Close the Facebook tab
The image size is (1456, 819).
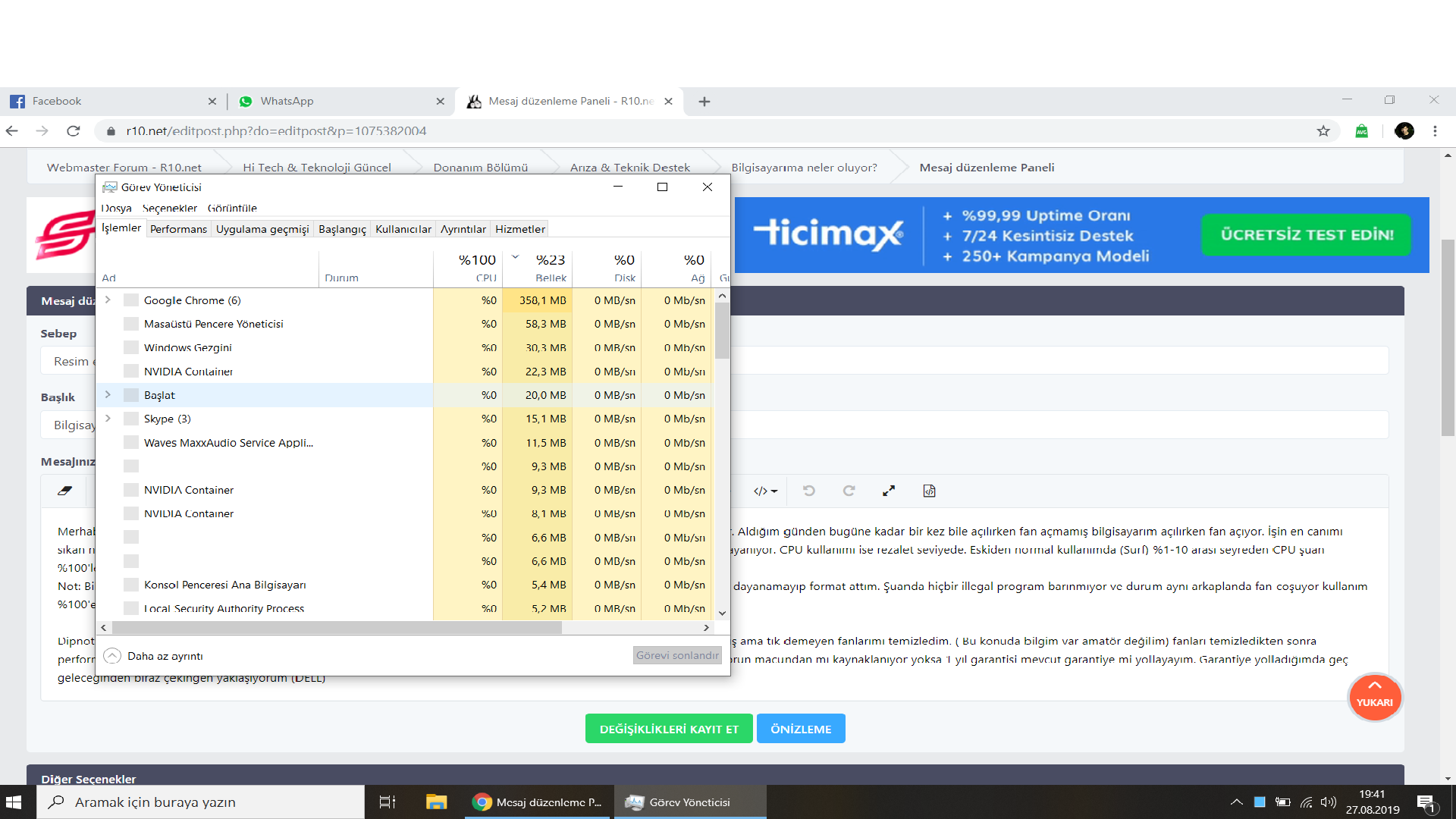tap(212, 102)
